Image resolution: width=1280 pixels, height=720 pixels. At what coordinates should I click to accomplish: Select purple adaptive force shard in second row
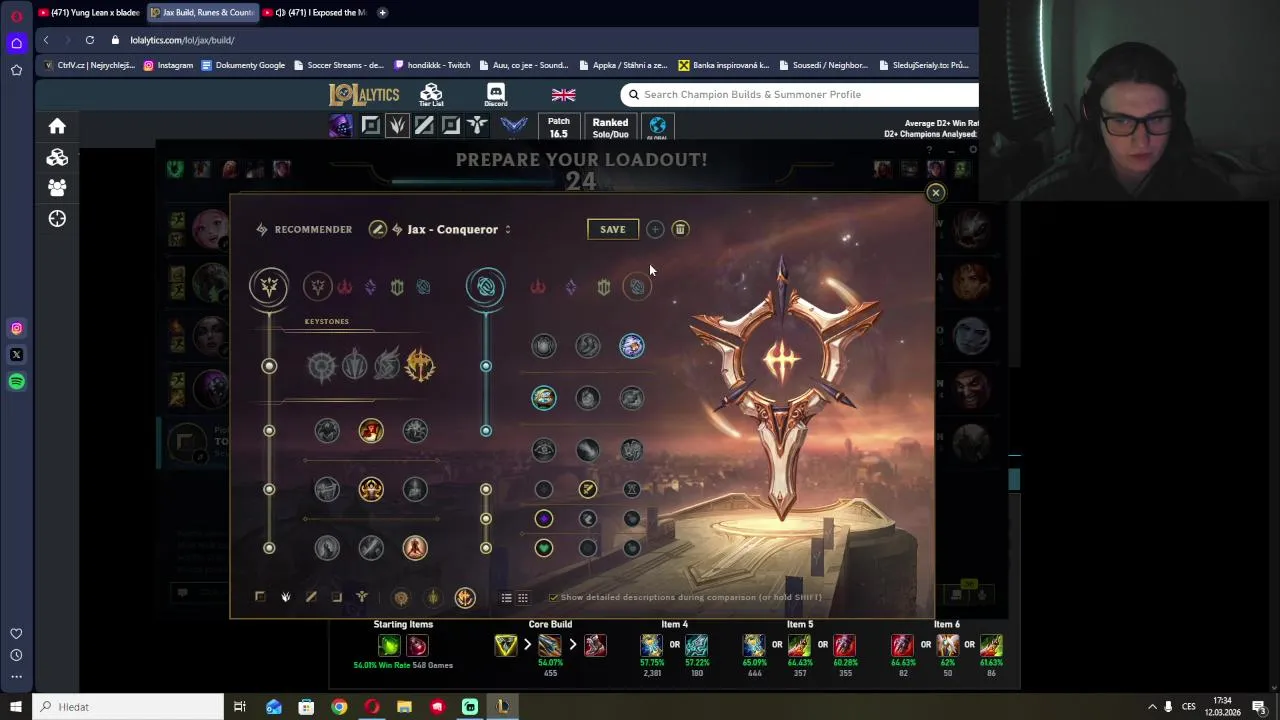tap(543, 519)
